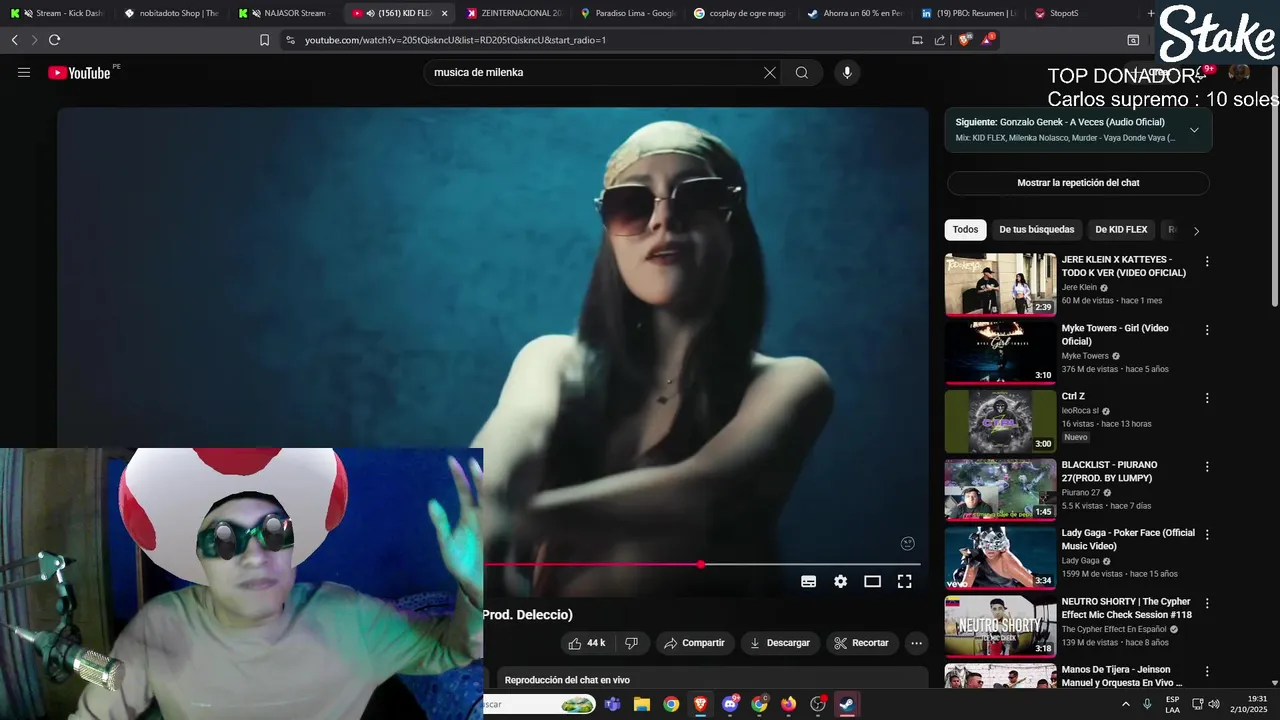Switch to the NAJASOR Stream tab
1280x720 pixels.
(x=286, y=13)
